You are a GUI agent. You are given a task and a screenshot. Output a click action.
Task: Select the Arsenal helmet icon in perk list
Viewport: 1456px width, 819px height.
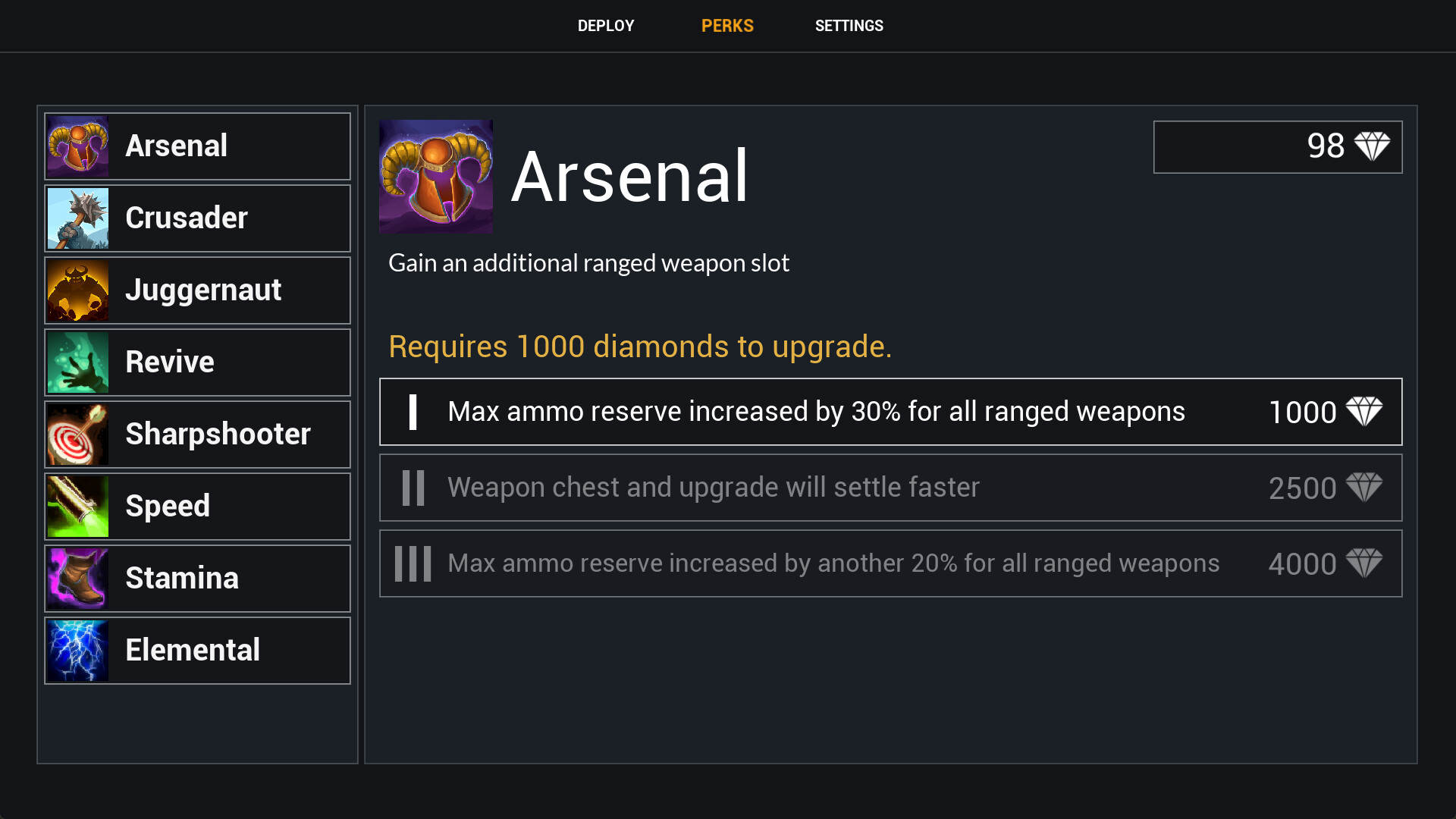[x=78, y=146]
